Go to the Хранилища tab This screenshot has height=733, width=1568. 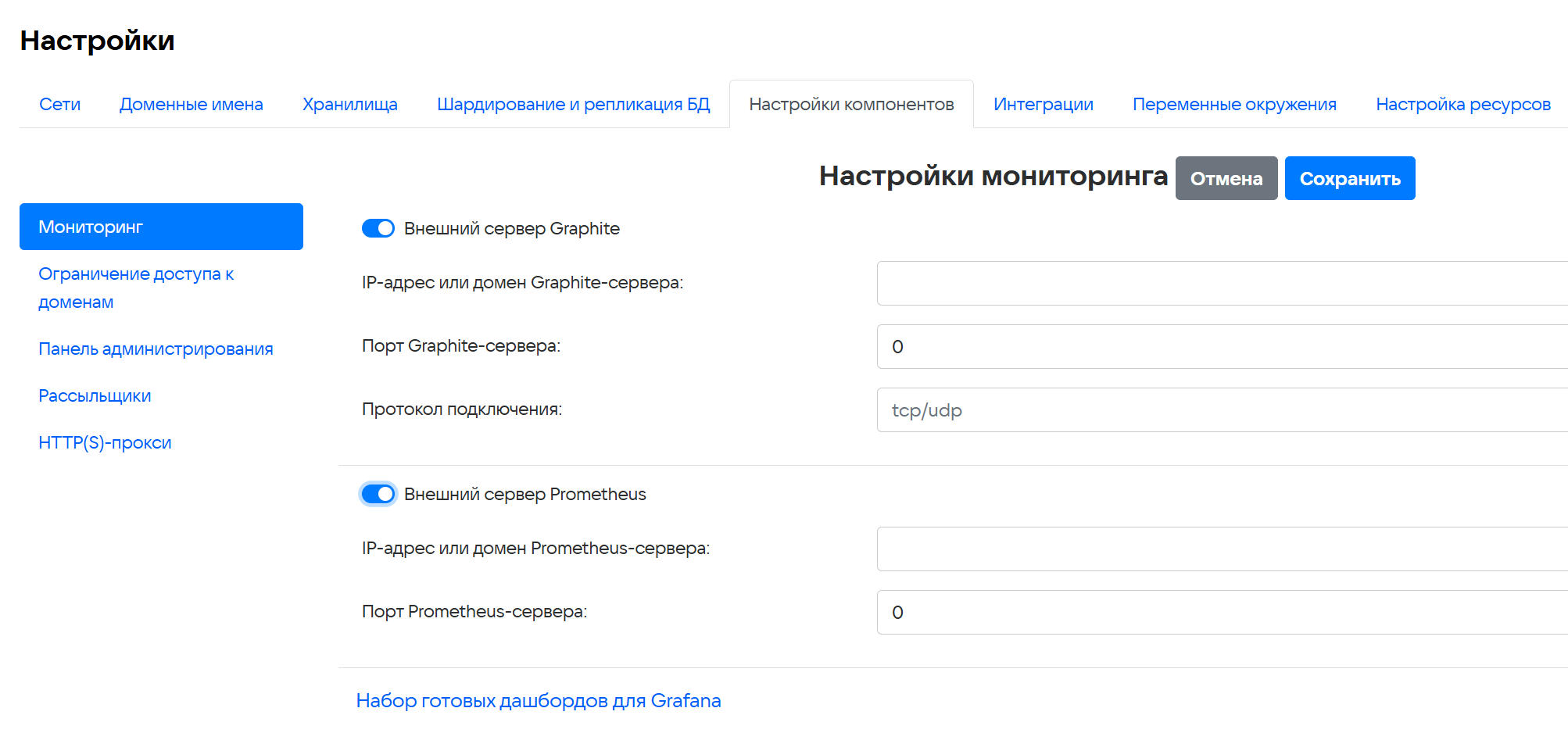[x=350, y=104]
